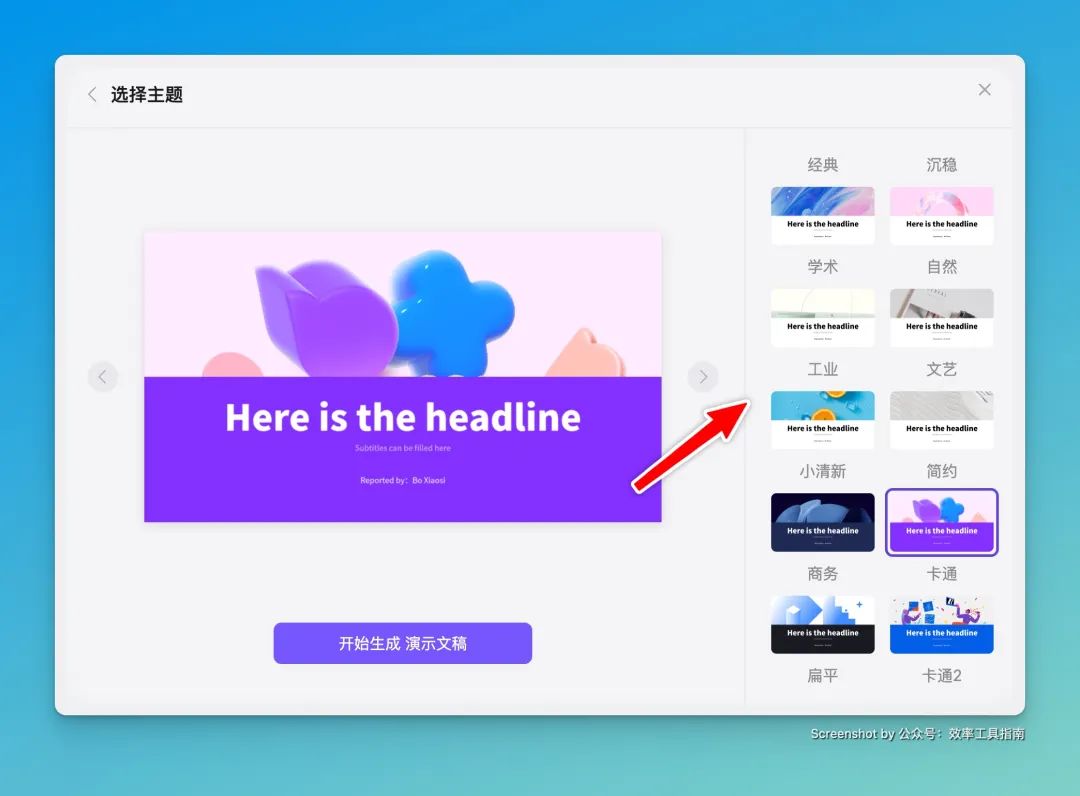1080x796 pixels.
Task: Choose the blue cartoon people thumbnail above 卡通2
Action: [942, 625]
